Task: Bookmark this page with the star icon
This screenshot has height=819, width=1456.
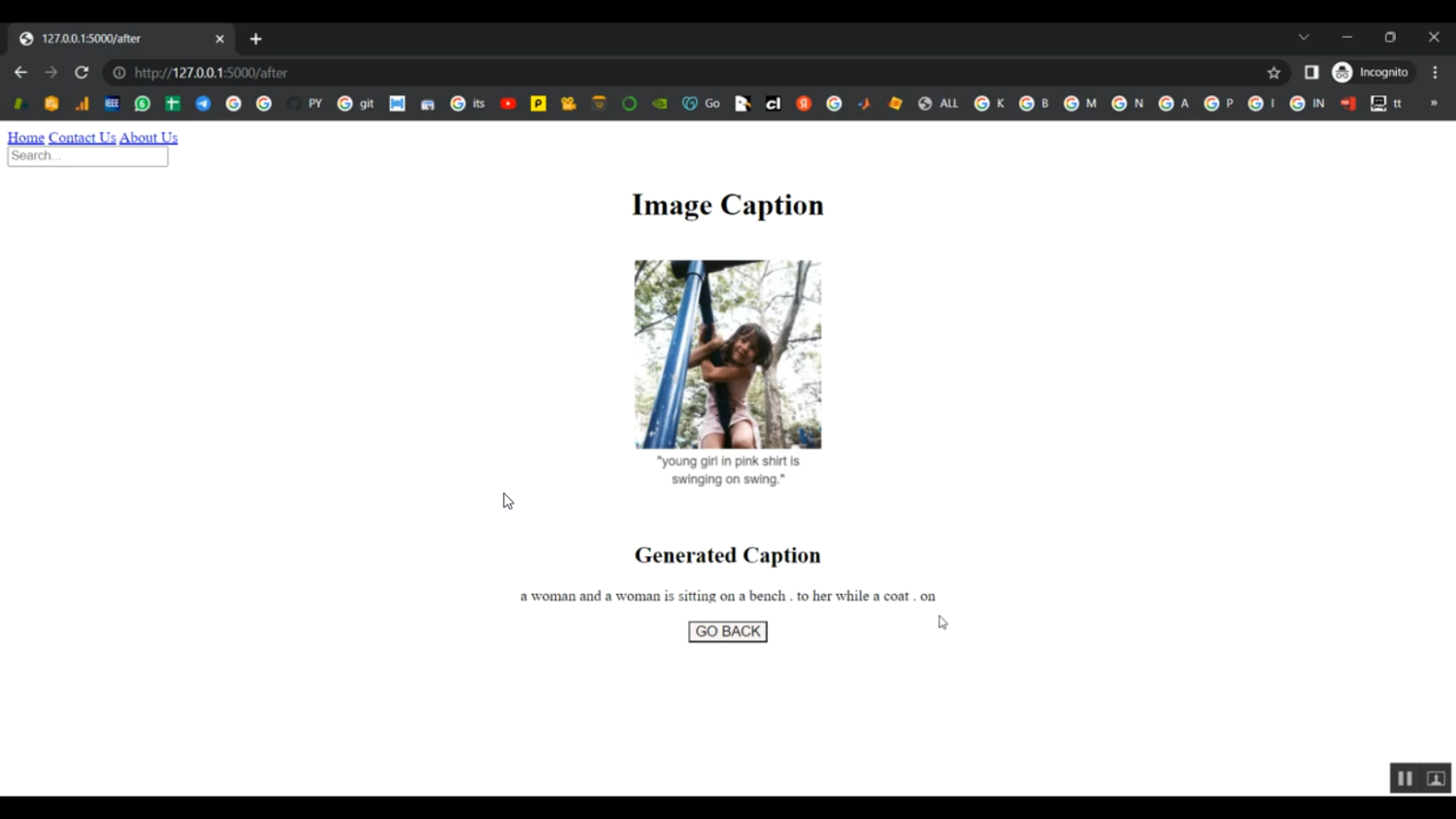Action: click(x=1274, y=73)
